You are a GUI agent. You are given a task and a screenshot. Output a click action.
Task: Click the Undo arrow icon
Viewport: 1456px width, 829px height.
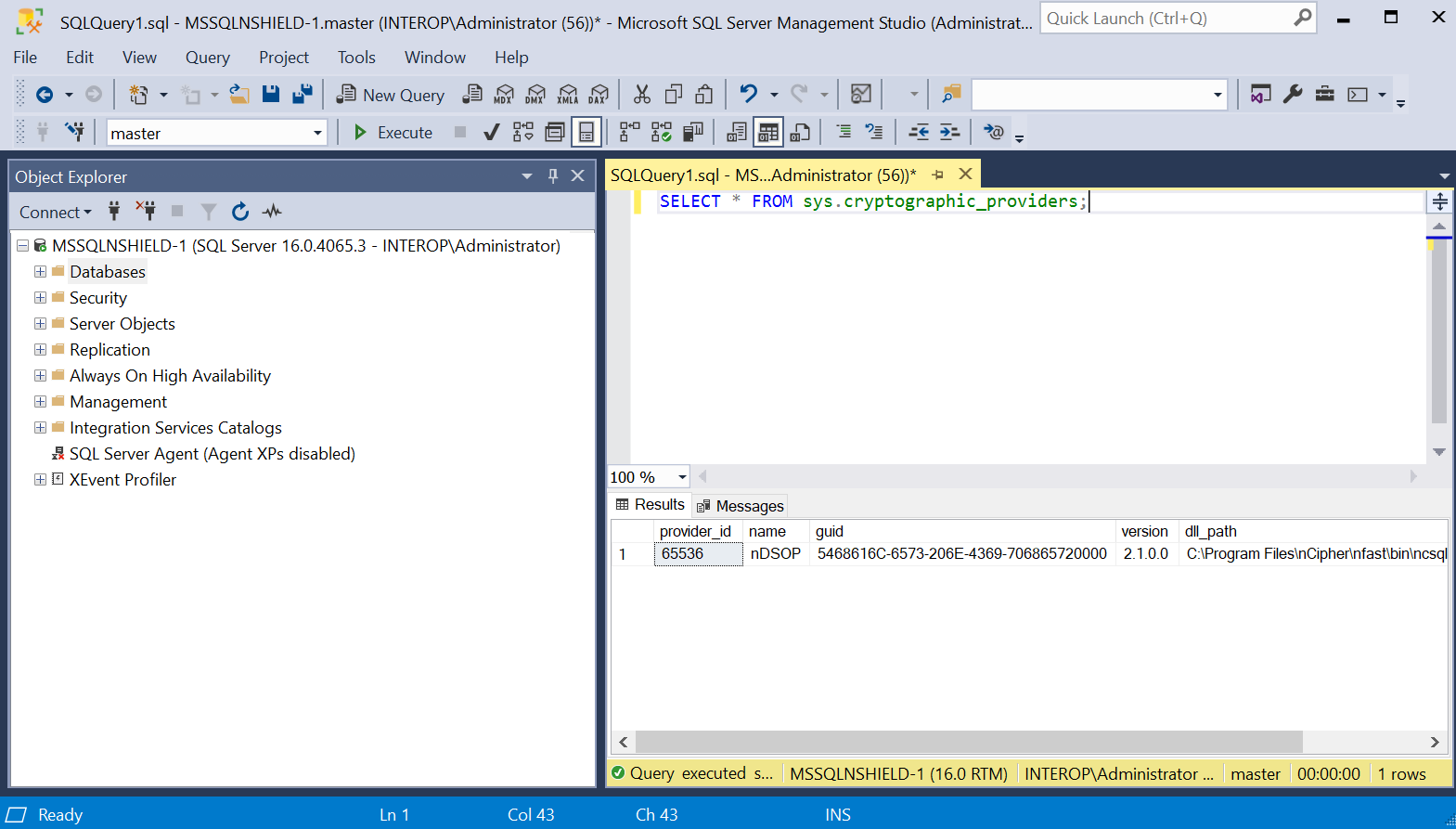point(748,94)
